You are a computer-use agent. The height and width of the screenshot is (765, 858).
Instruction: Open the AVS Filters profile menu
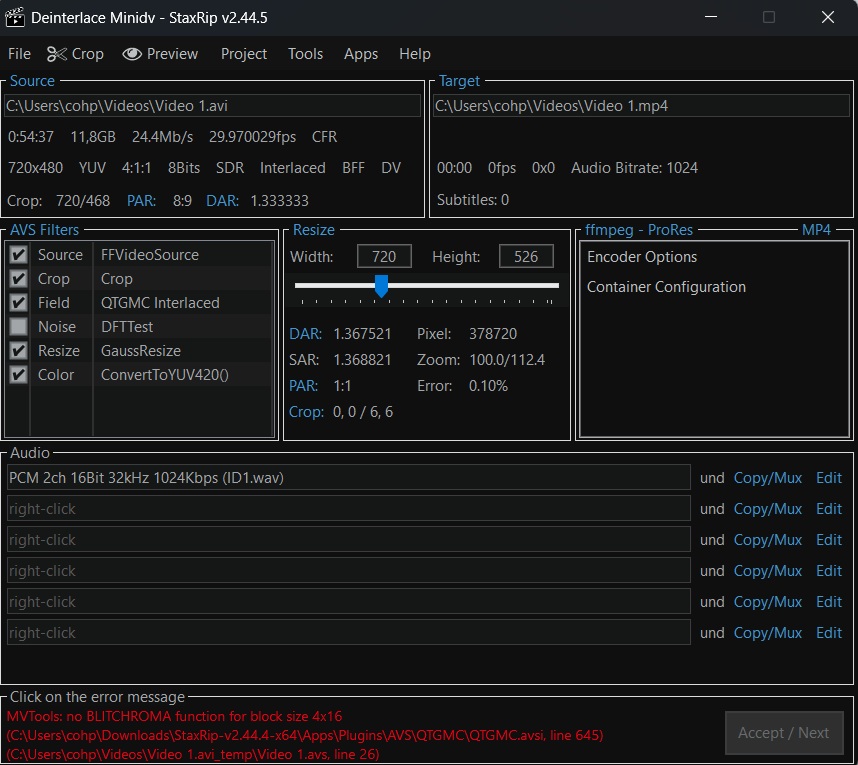pos(44,230)
